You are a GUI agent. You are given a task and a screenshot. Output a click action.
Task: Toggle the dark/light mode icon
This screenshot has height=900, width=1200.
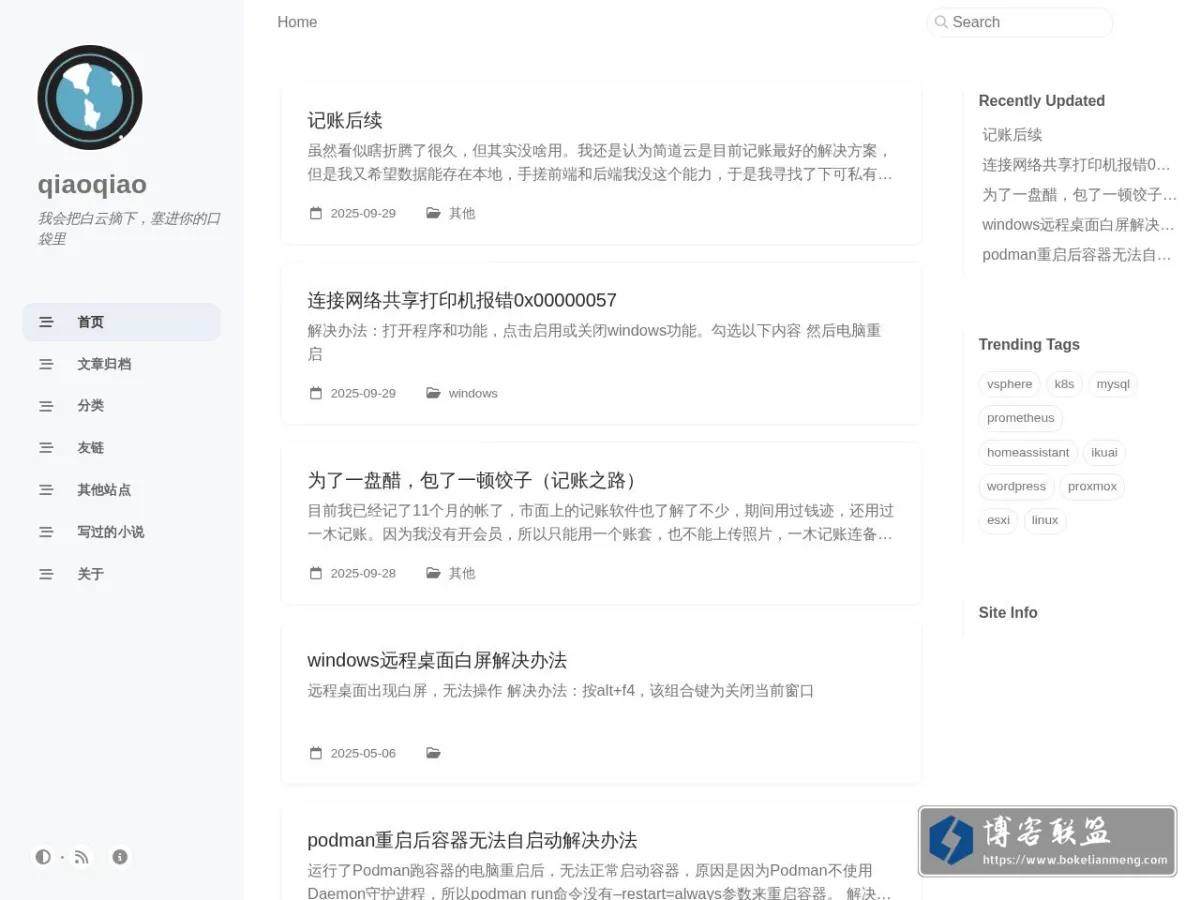pyautogui.click(x=43, y=857)
